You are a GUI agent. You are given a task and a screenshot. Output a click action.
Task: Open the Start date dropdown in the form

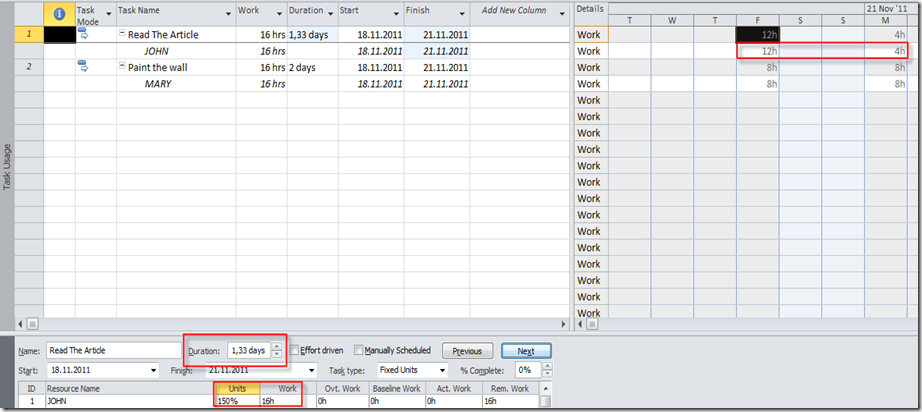[153, 370]
